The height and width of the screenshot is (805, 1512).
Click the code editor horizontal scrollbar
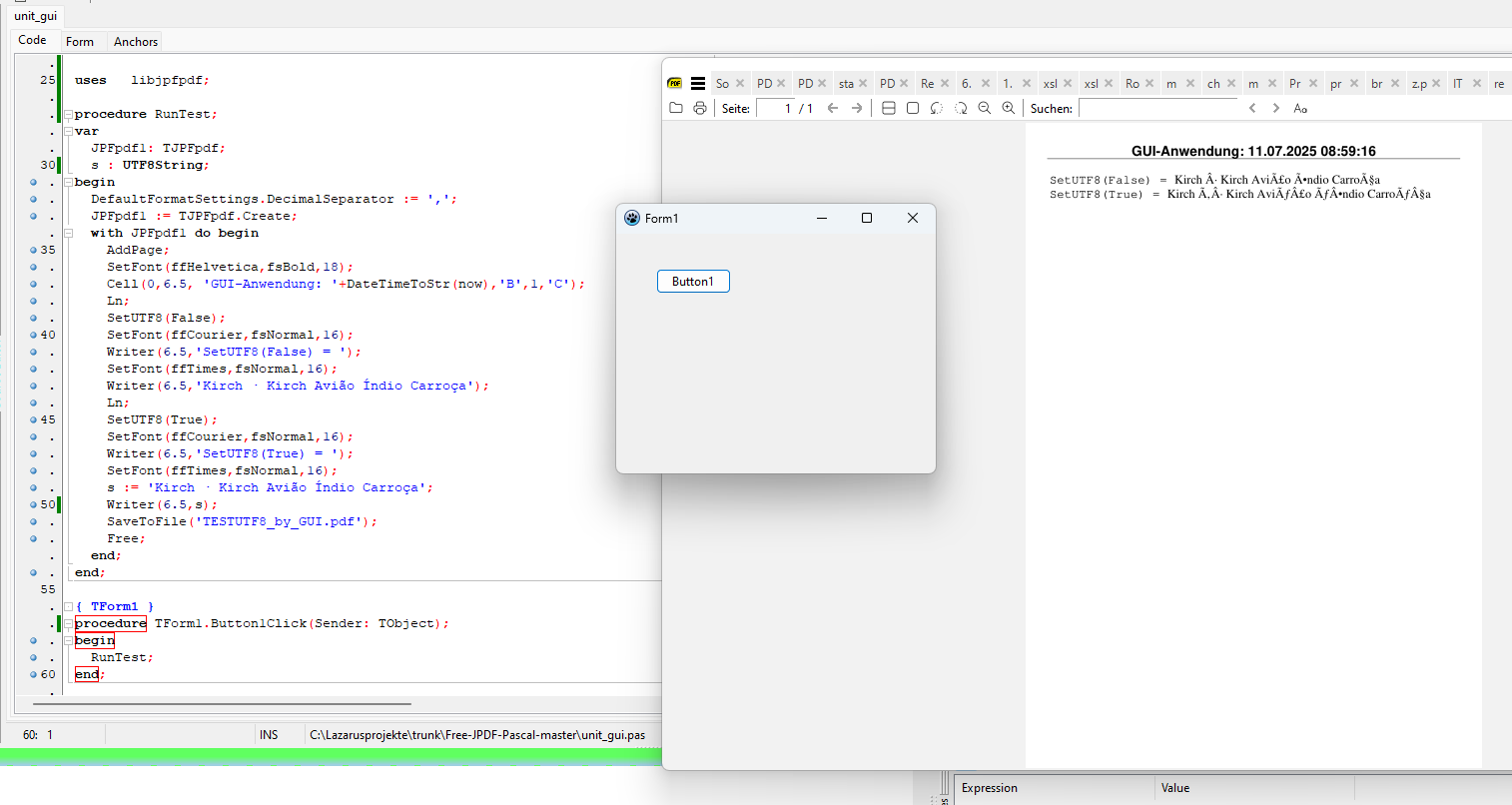[222, 703]
